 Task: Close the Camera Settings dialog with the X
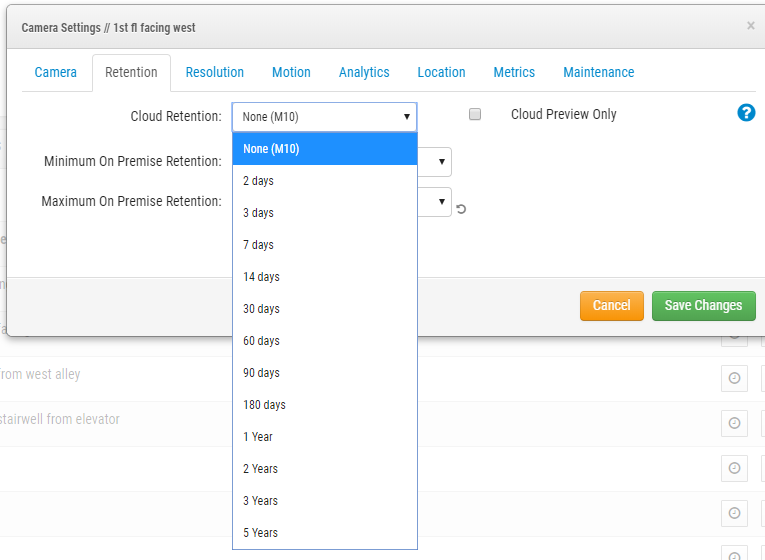tap(751, 26)
